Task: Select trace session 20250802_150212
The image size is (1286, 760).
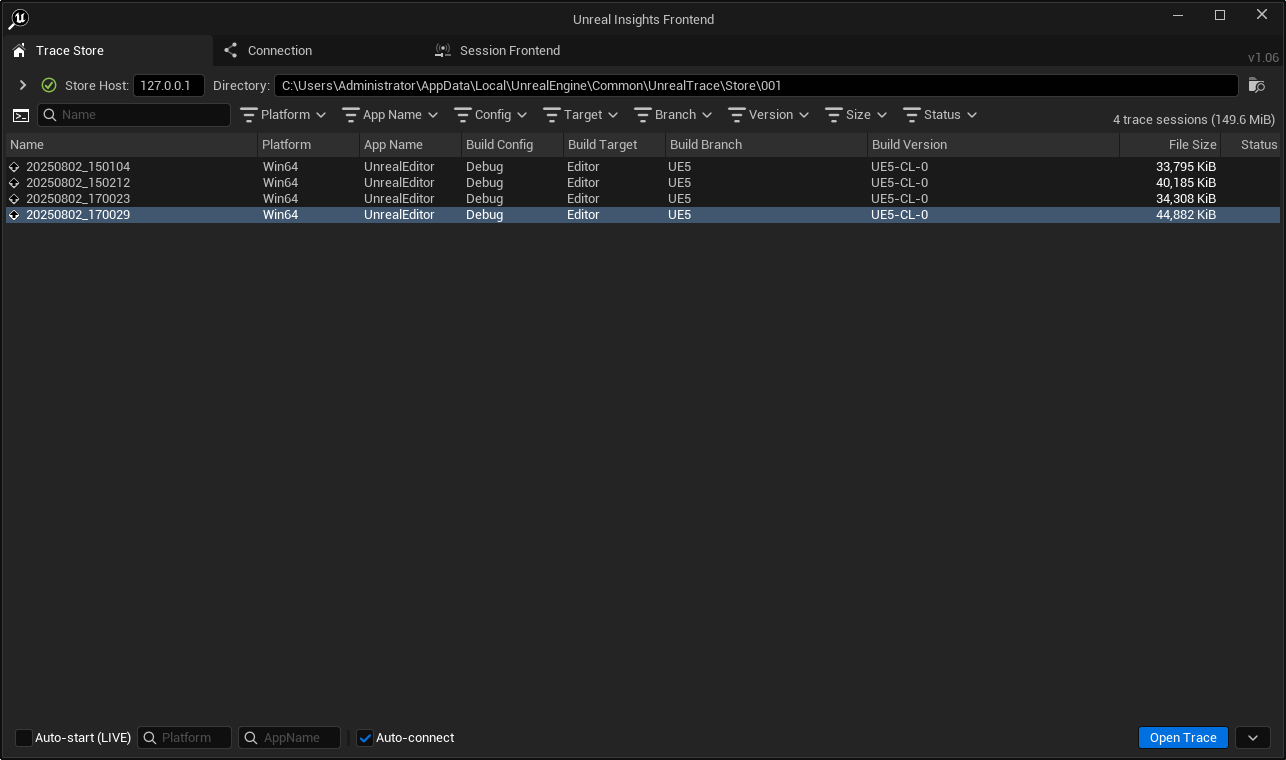Action: tap(643, 183)
